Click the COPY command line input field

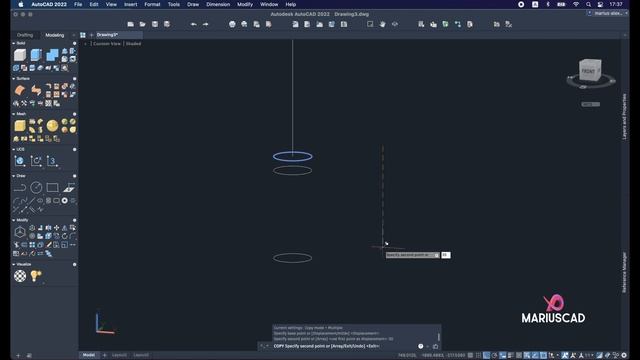pos(343,346)
